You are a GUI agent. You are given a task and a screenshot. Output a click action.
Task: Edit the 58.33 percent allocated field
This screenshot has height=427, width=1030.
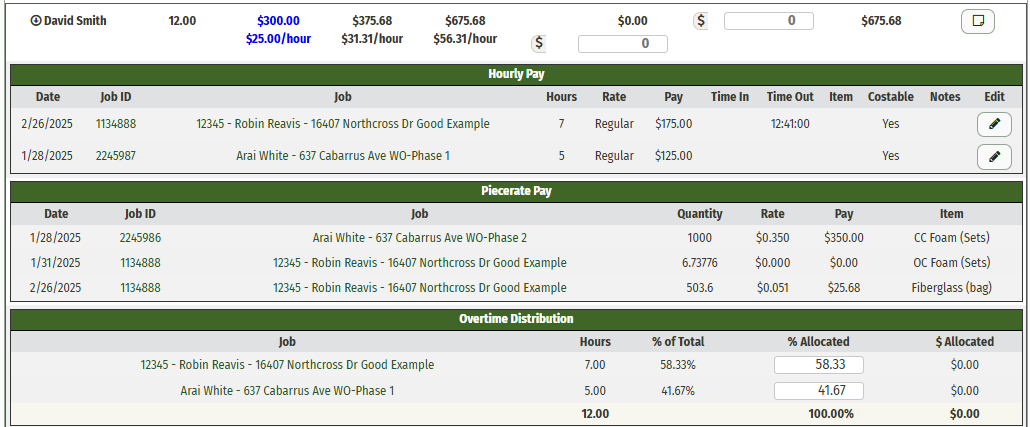pyautogui.click(x=818, y=365)
